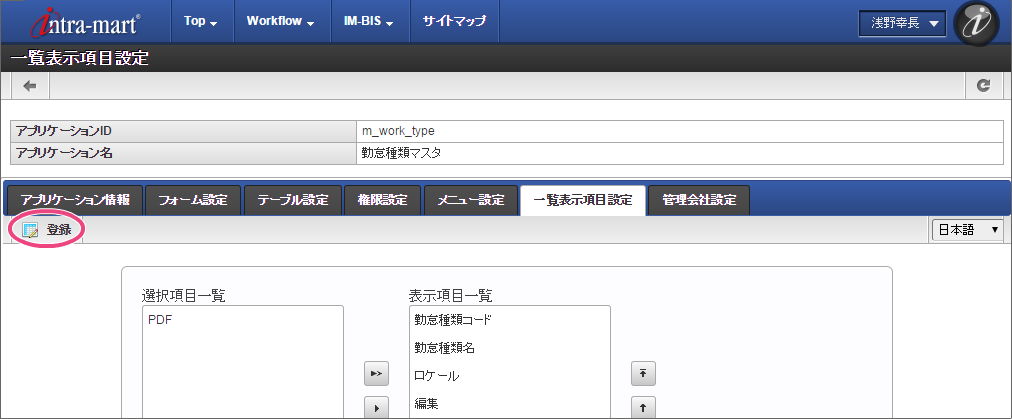Click the アプリケーションID label cell
This screenshot has height=419, width=1012.
tap(183, 131)
